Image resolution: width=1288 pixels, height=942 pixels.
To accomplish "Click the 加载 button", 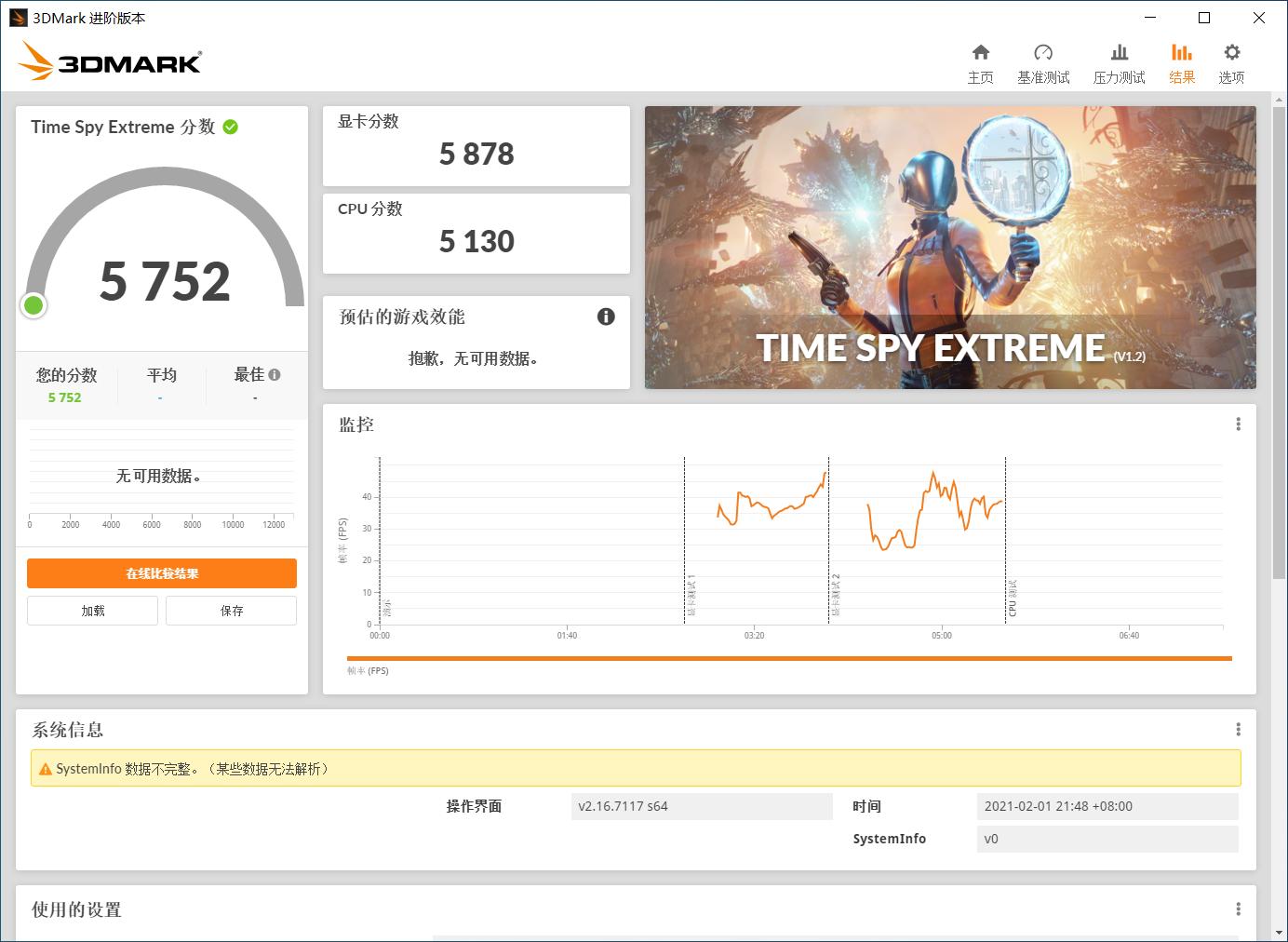I will (92, 610).
